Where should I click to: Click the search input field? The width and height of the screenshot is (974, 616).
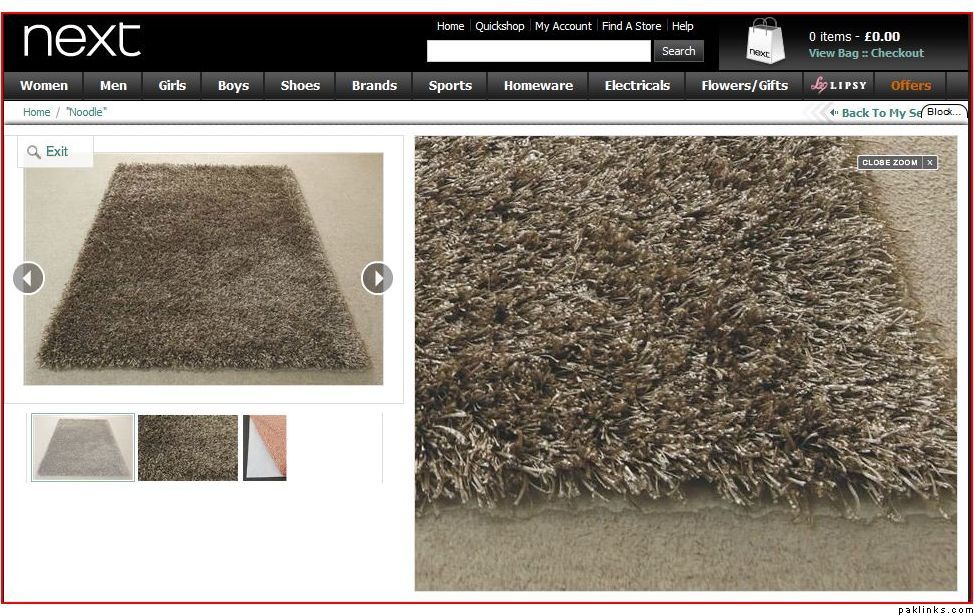click(x=539, y=51)
